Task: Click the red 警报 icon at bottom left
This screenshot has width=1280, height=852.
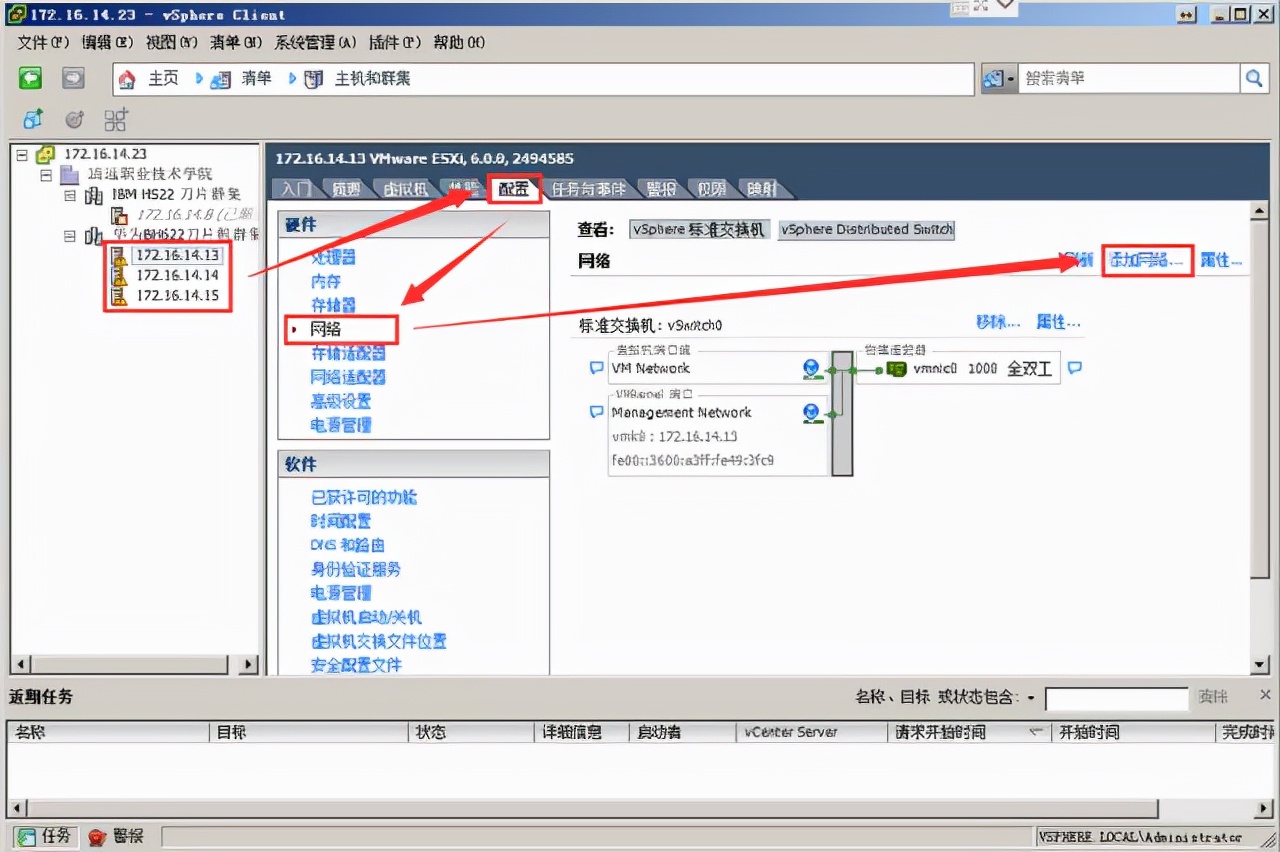Action: point(97,836)
